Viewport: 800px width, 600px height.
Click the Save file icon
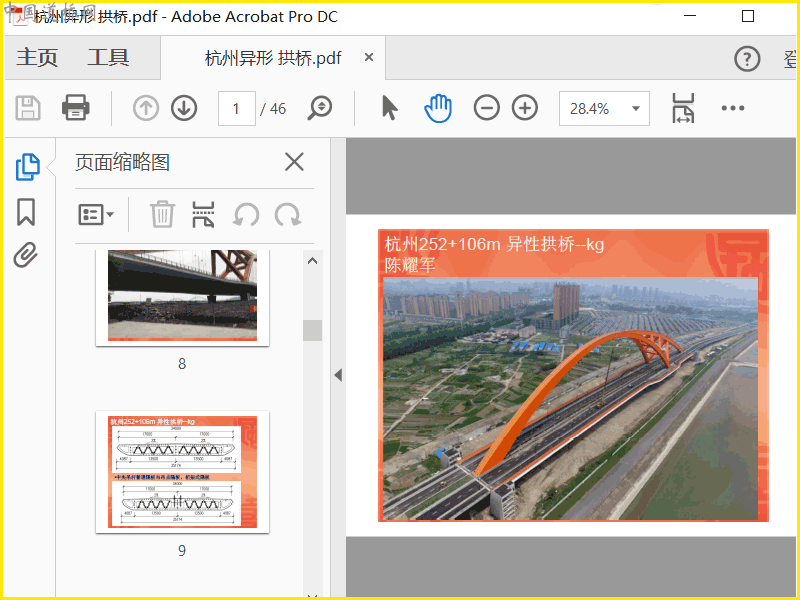(x=28, y=108)
